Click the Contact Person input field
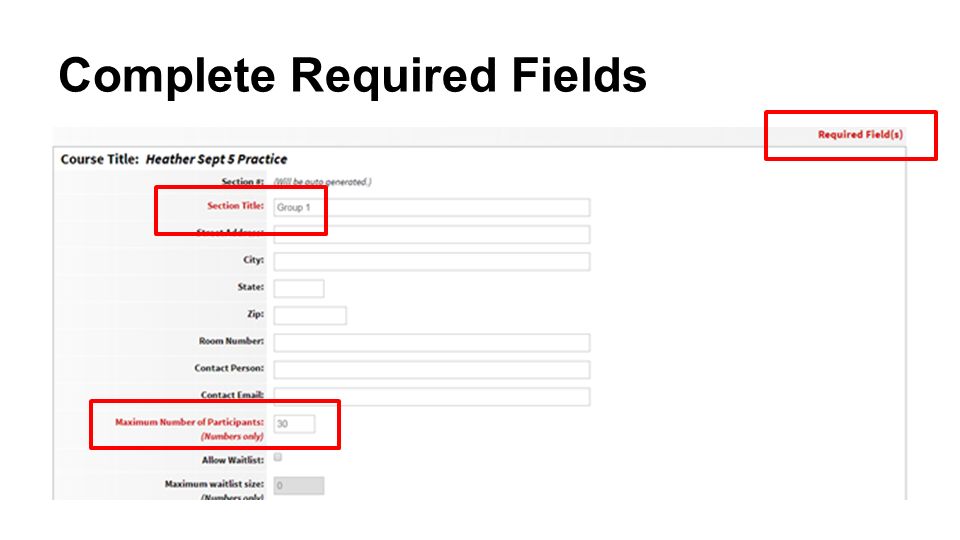Screen dimensions: 960x540 point(432,369)
